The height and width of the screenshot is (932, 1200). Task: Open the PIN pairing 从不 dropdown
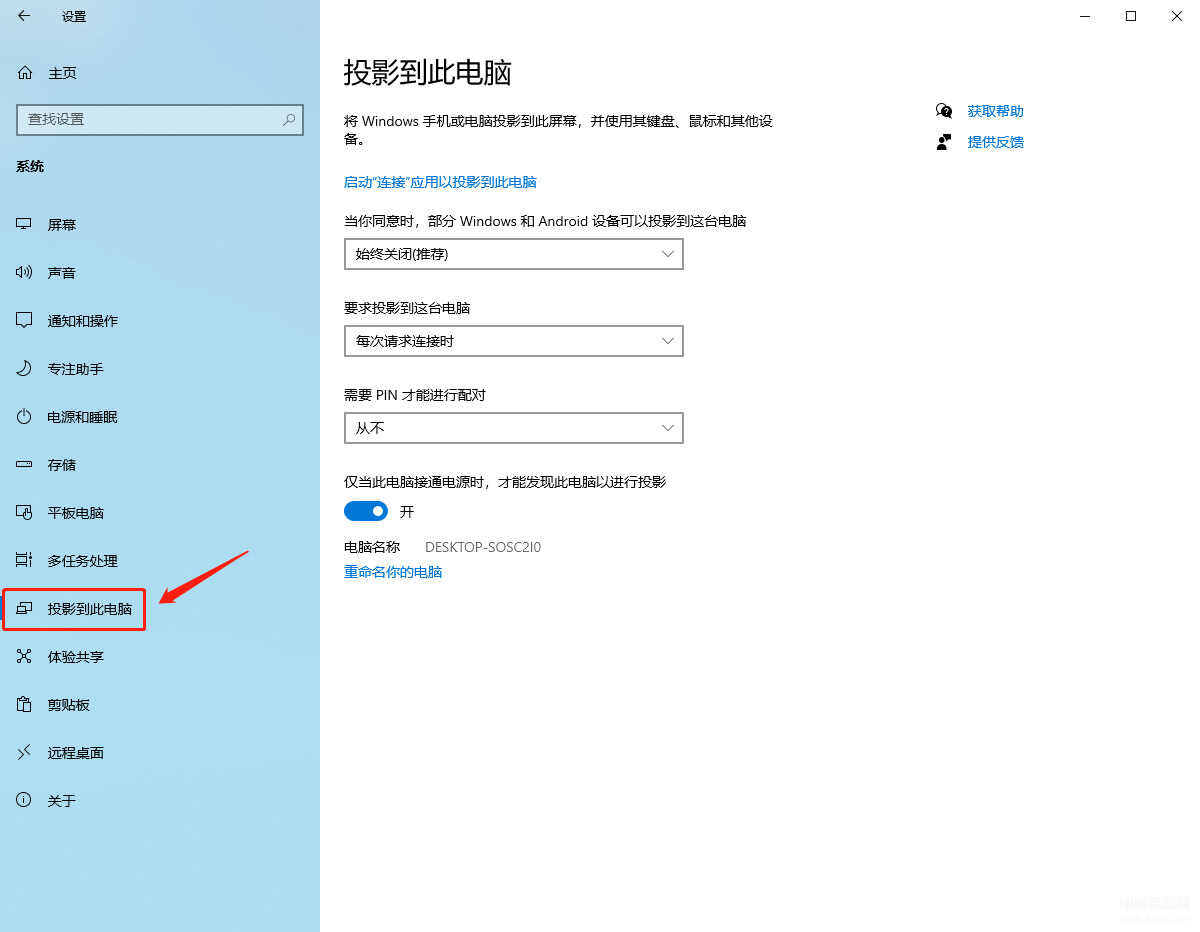(x=513, y=428)
